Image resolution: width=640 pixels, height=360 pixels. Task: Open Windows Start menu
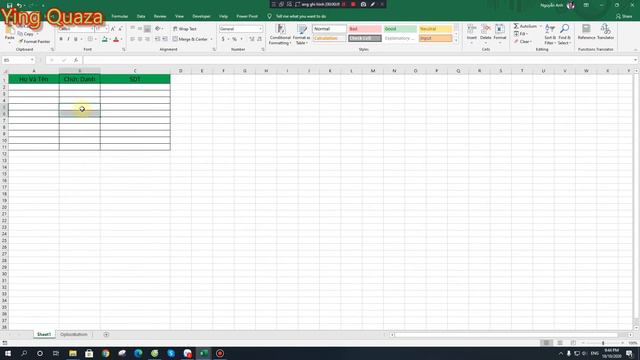click(x=8, y=353)
